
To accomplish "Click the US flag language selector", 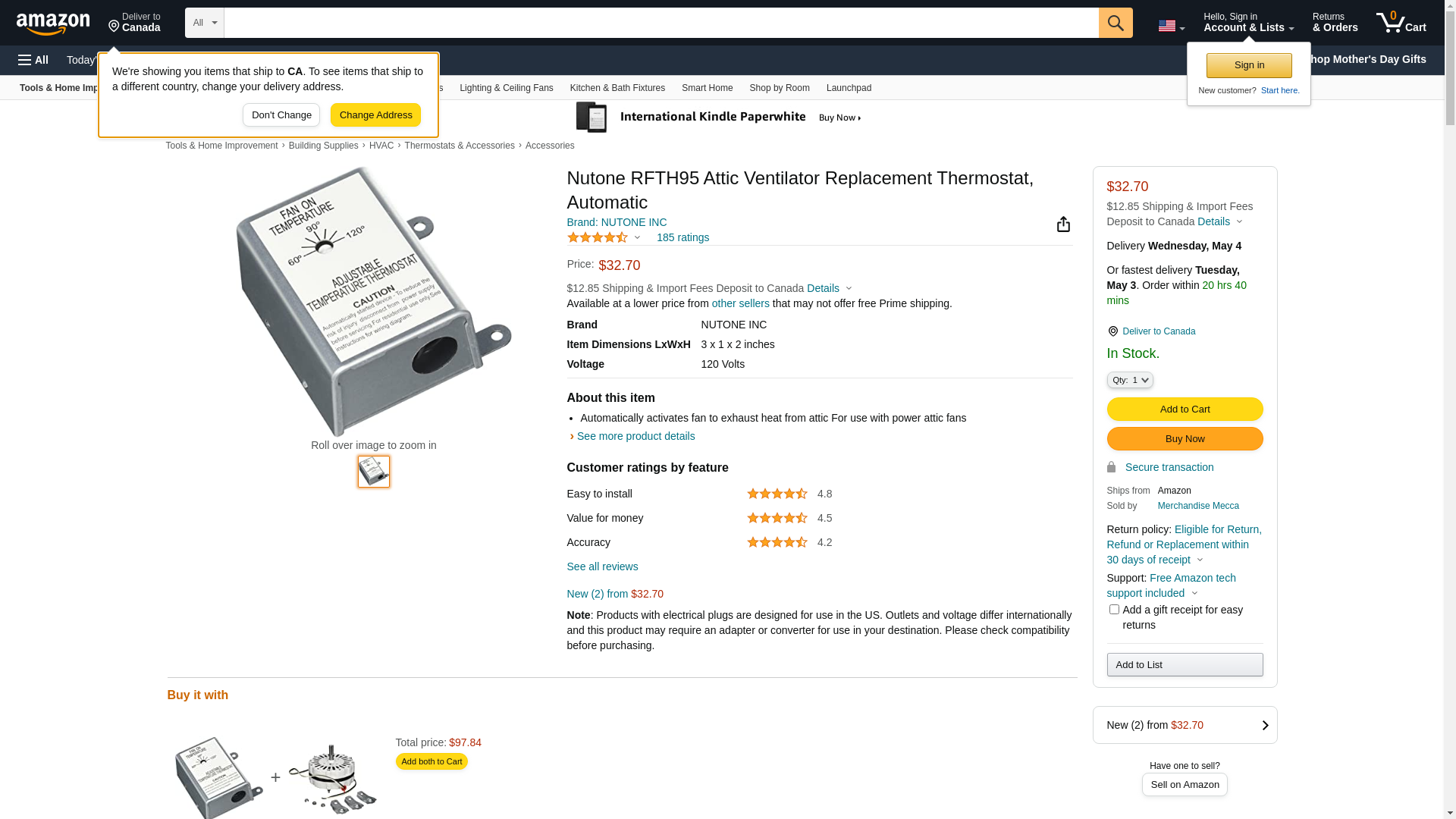I will coord(1171,26).
